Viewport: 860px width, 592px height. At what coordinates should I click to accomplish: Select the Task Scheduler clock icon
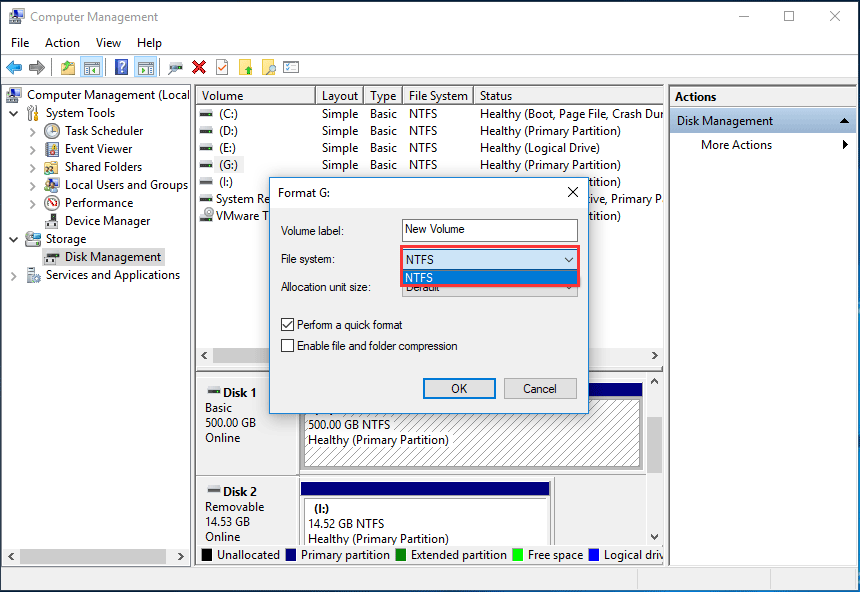(x=52, y=131)
